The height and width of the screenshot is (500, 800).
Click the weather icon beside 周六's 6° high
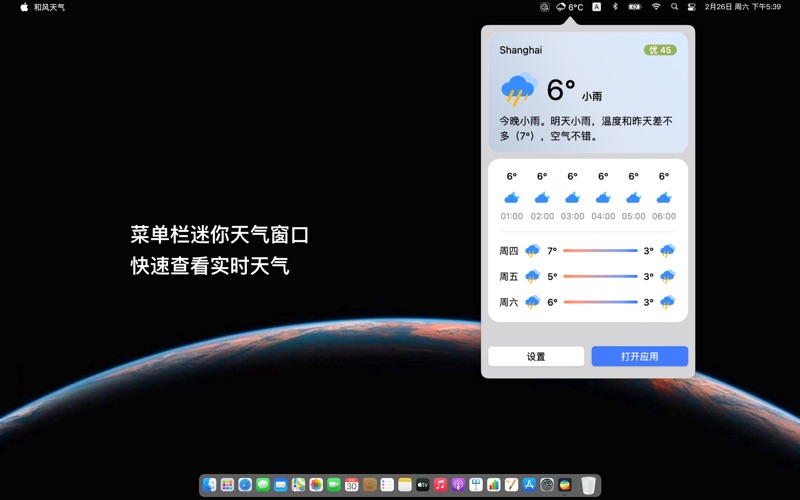tap(532, 302)
